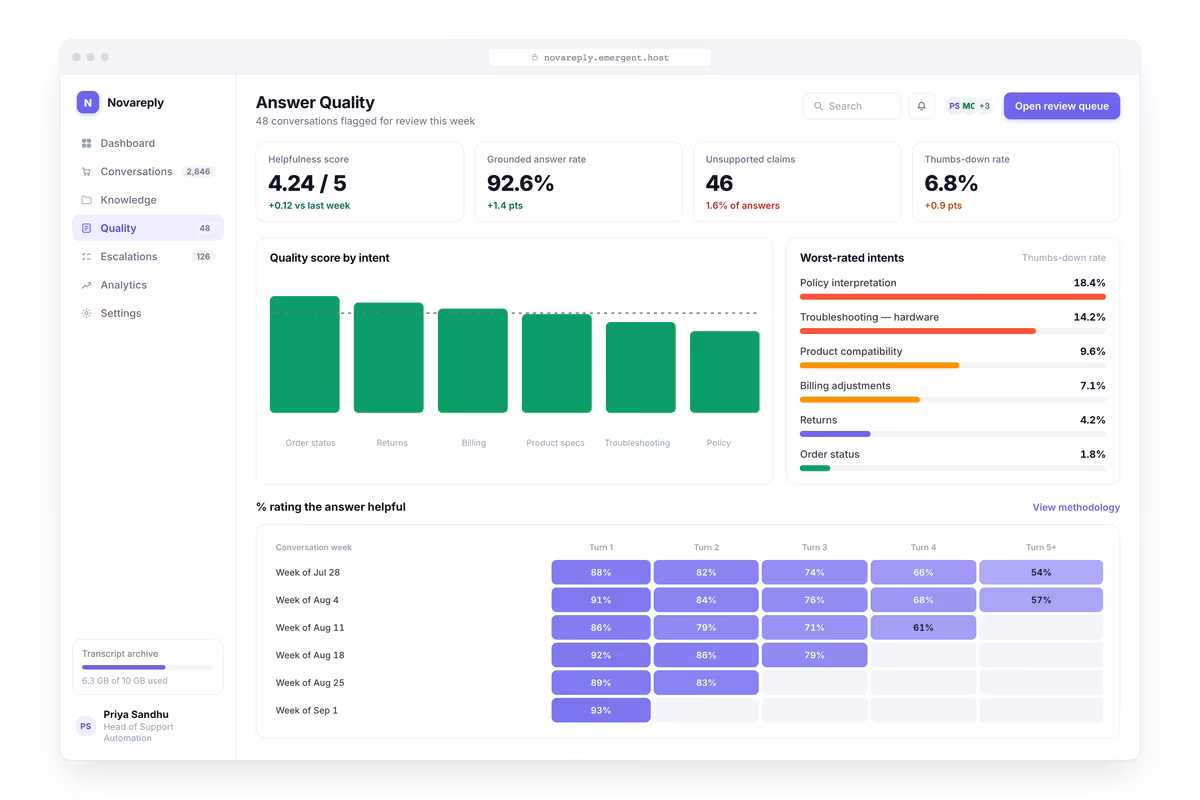
Task: Click the +3 more members badge
Action: 984,106
